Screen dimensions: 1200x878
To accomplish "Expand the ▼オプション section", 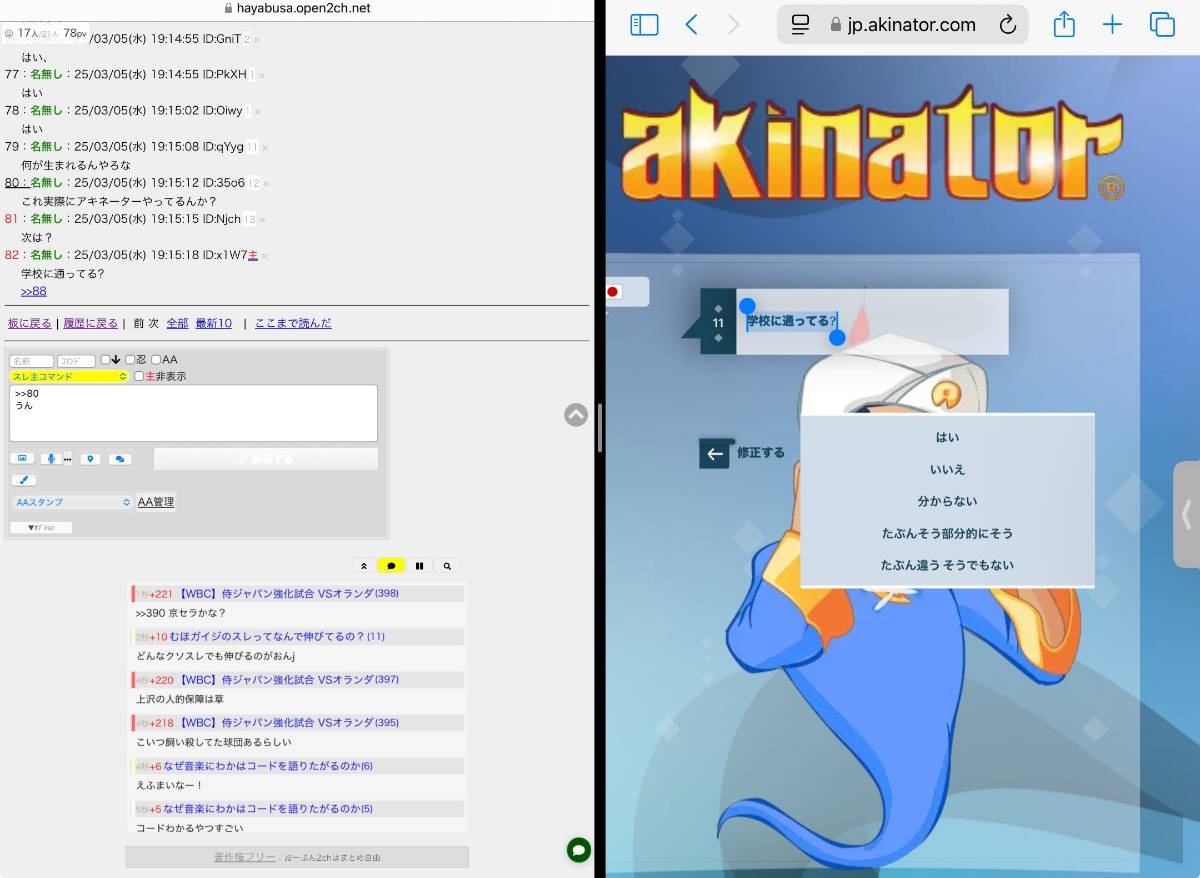I will pos(41,527).
